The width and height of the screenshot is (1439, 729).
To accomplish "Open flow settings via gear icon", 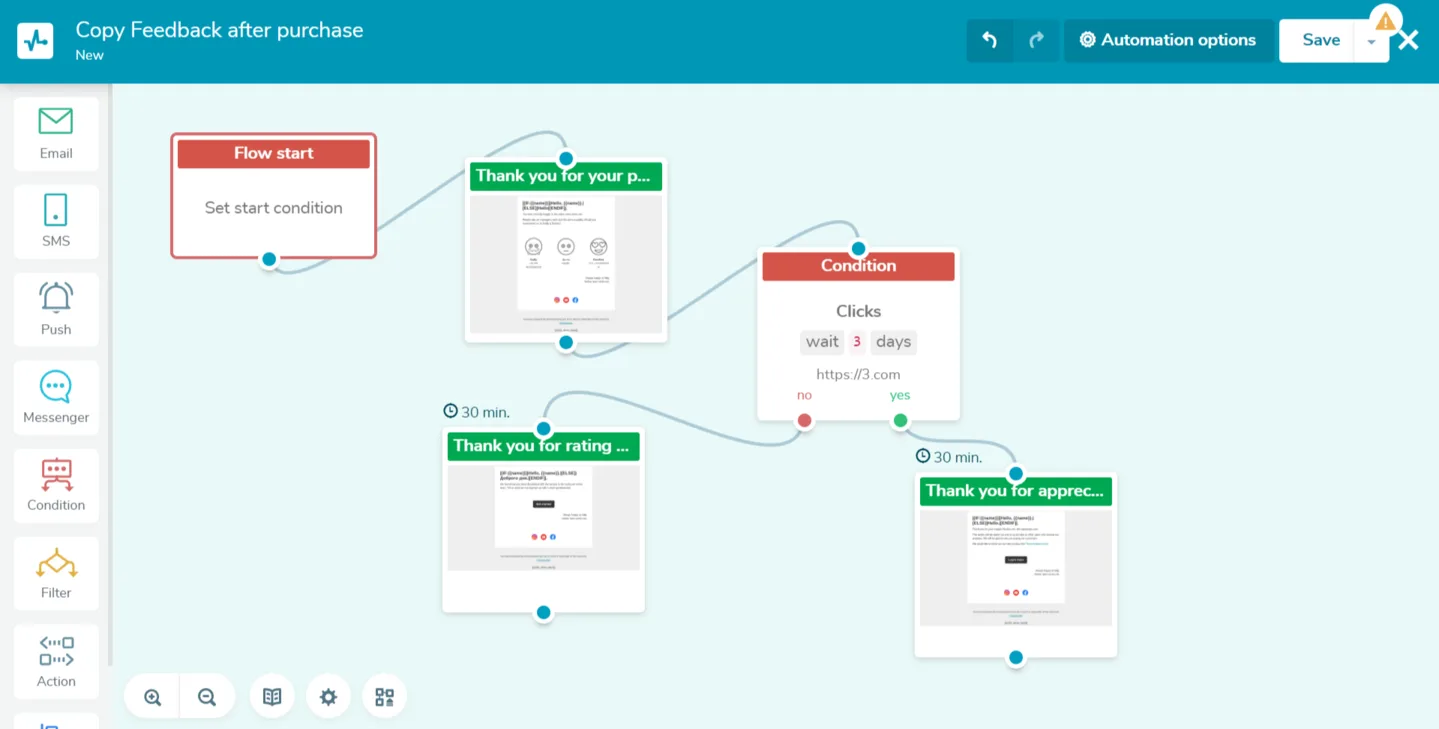I will (x=328, y=696).
